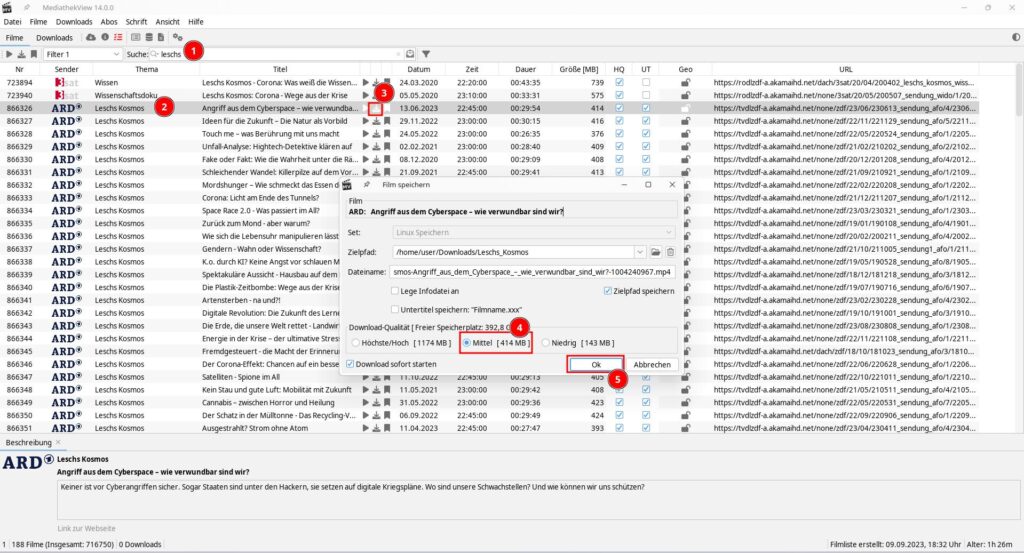Click '188 Filme (Insgesamt: 716750)' status text
1024x553 pixels.
click(x=61, y=544)
